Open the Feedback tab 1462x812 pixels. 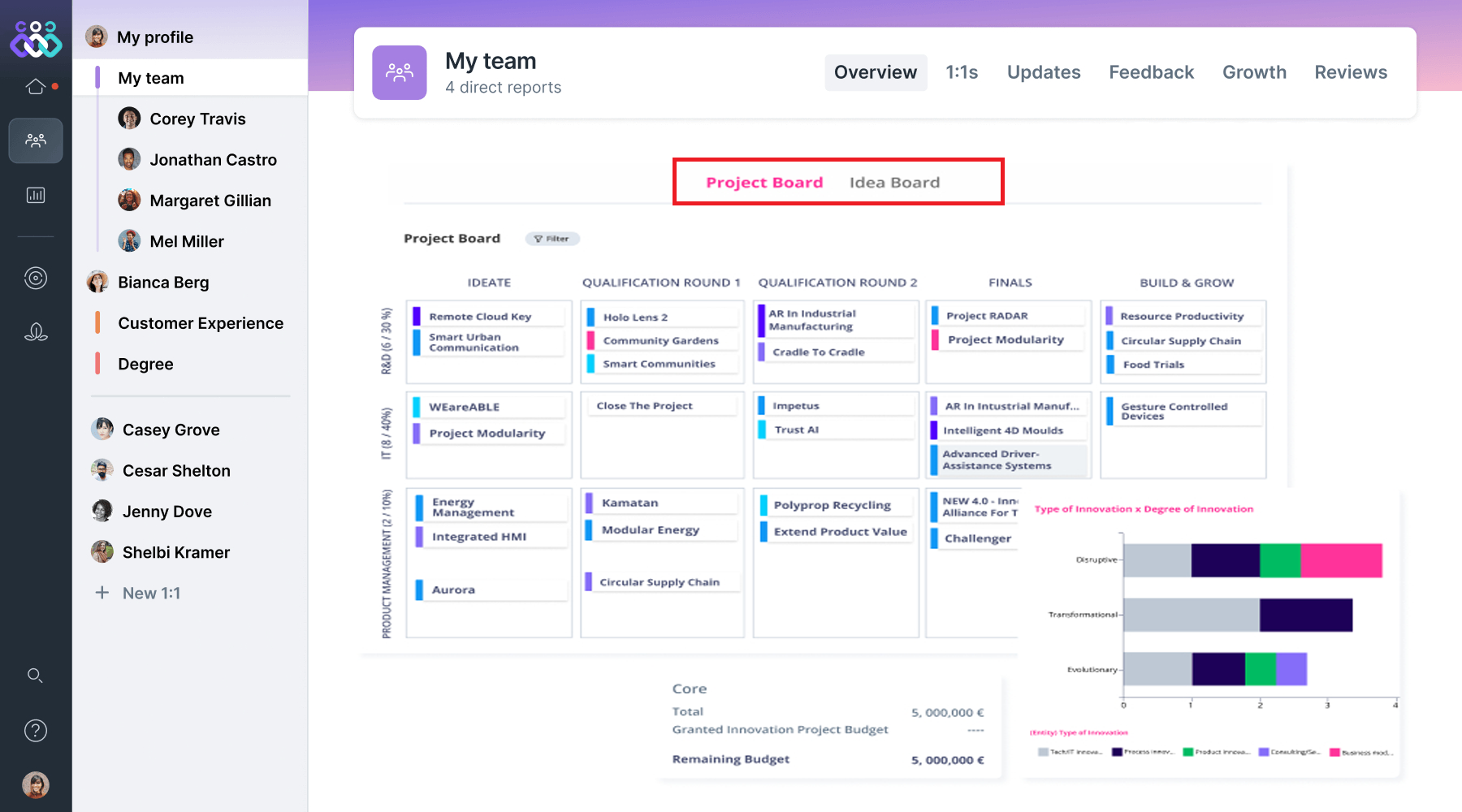click(1151, 72)
